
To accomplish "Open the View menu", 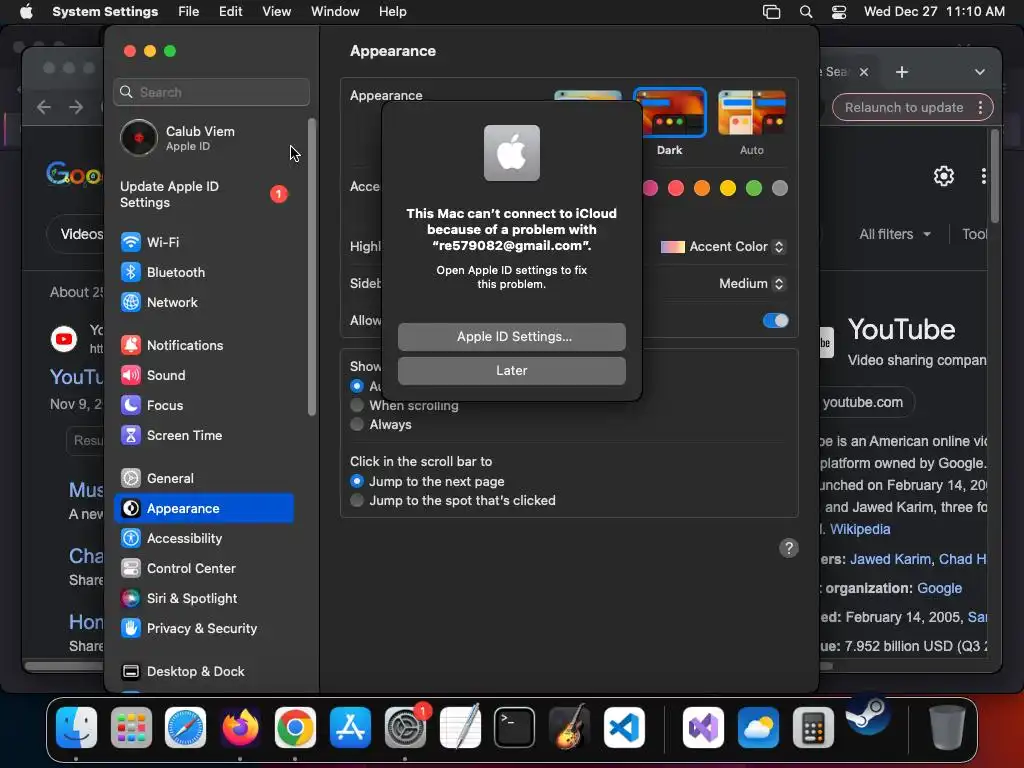I will tap(277, 12).
